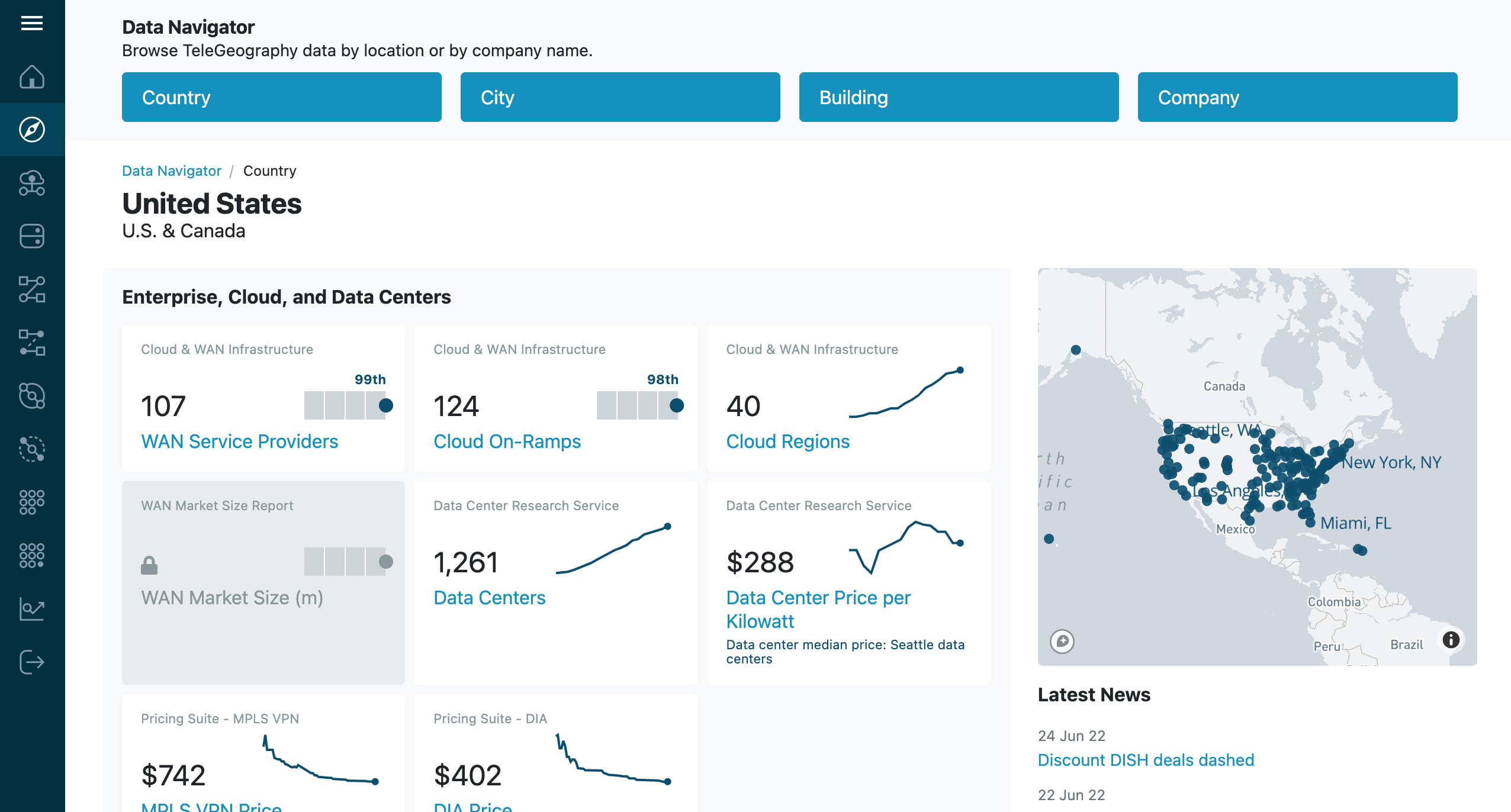Open the Discount DISH deals dashed article
The image size is (1511, 812).
point(1146,760)
